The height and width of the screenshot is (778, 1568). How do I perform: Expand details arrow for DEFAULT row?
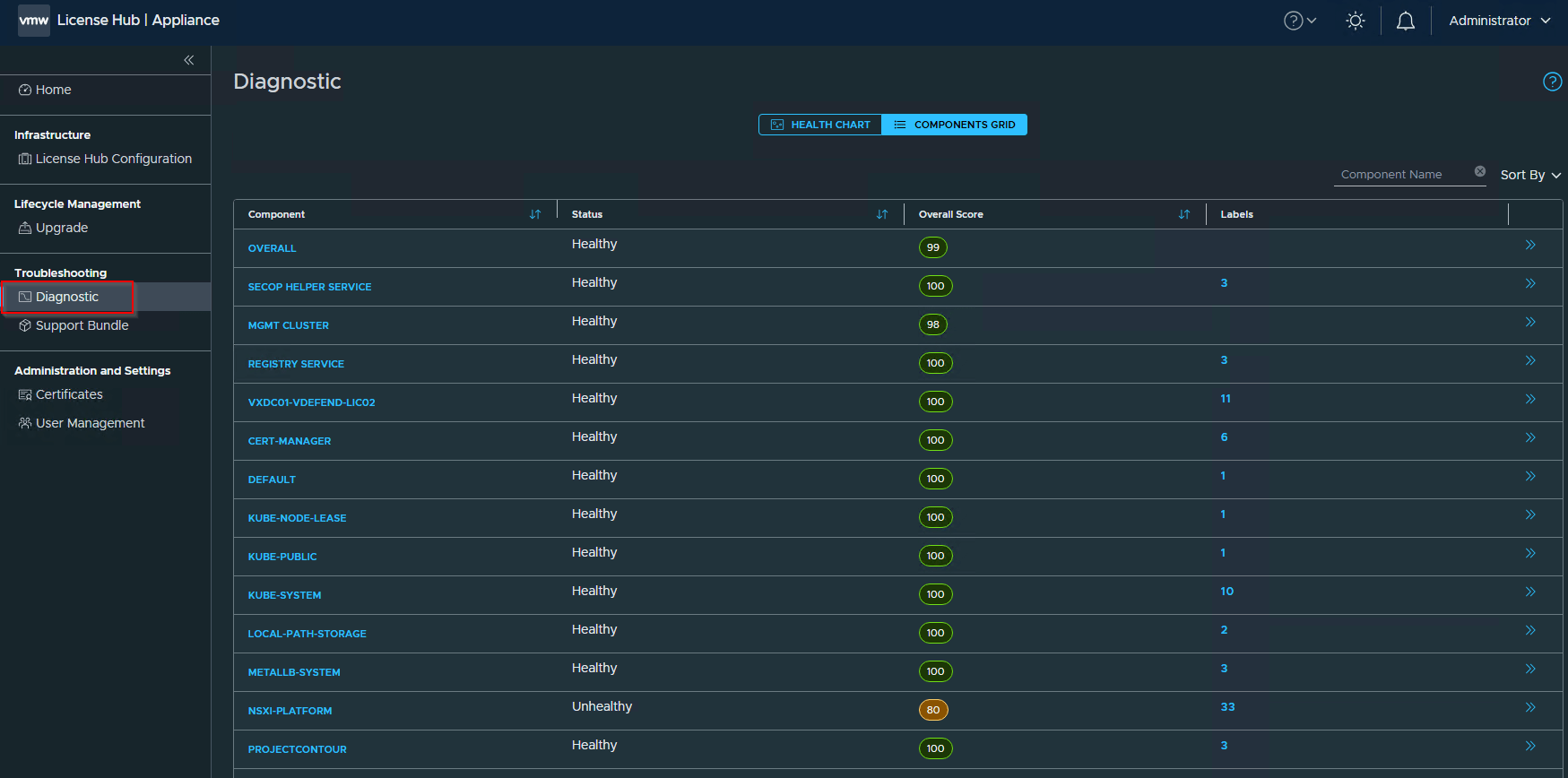click(1530, 476)
